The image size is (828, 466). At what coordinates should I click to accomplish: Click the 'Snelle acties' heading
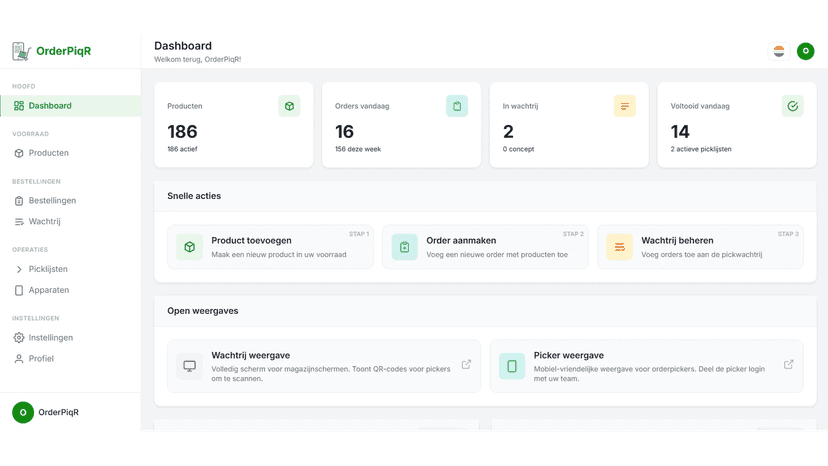click(x=194, y=196)
